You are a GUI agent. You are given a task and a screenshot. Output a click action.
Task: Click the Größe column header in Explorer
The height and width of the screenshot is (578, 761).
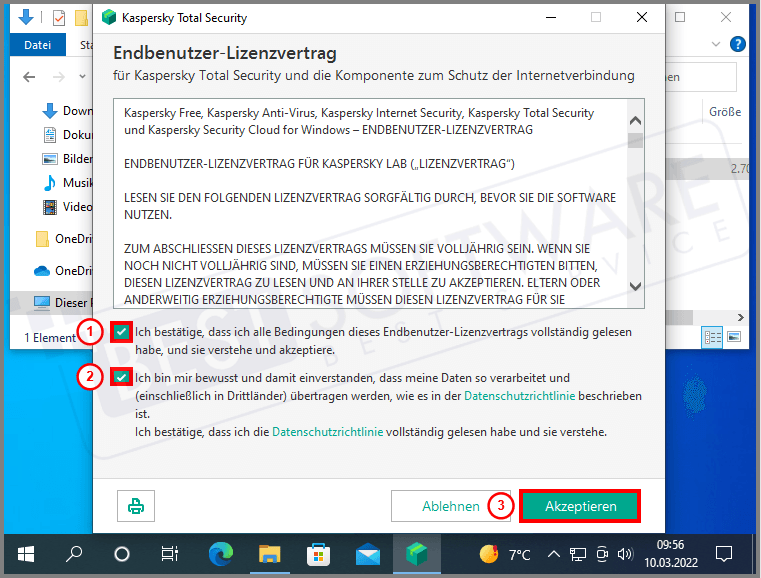point(725,112)
